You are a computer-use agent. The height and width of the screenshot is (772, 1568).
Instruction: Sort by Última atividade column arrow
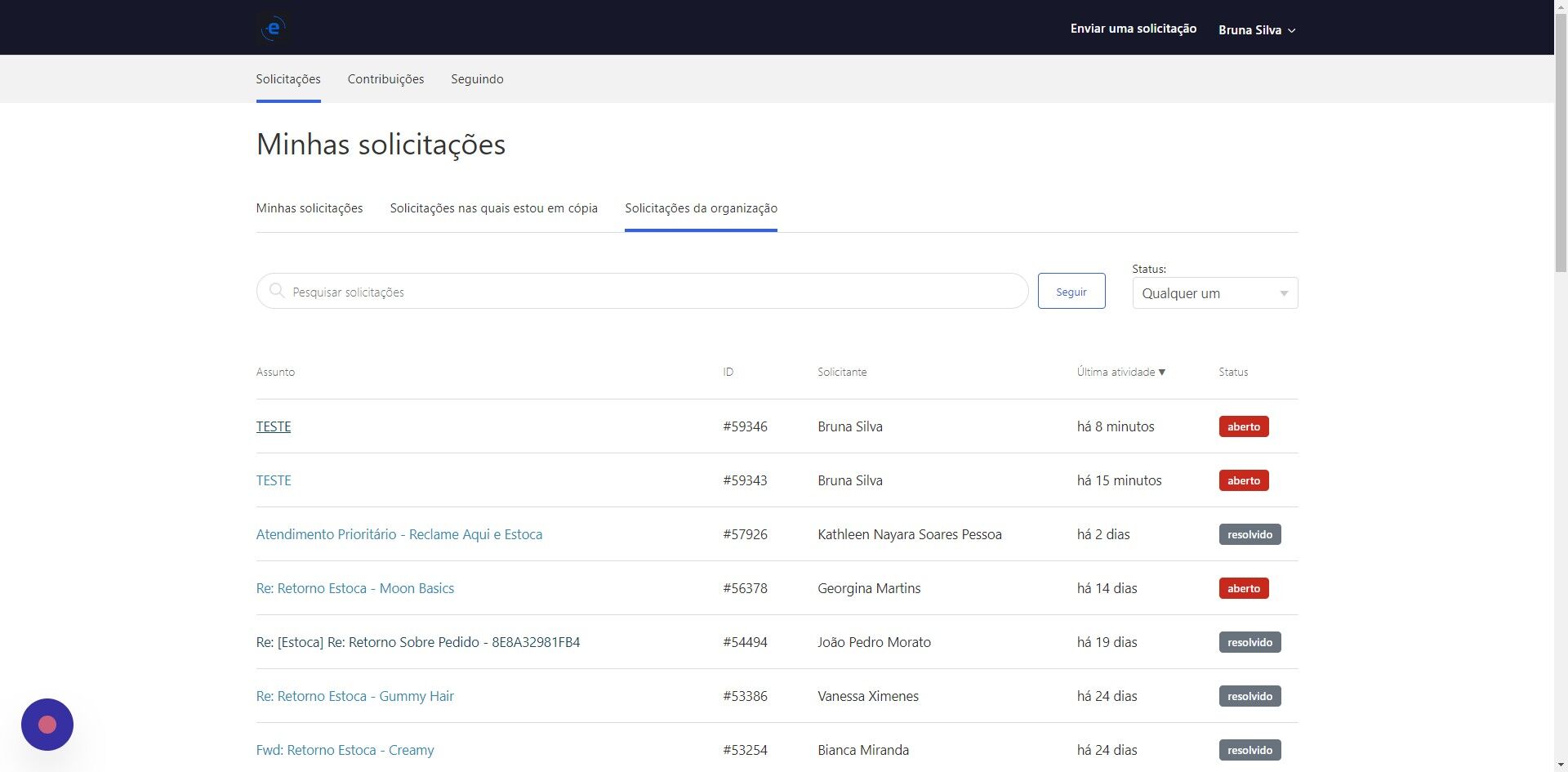[1162, 373]
